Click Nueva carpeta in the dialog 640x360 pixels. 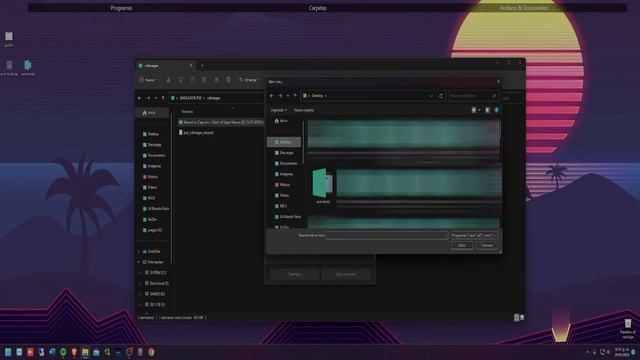click(304, 110)
